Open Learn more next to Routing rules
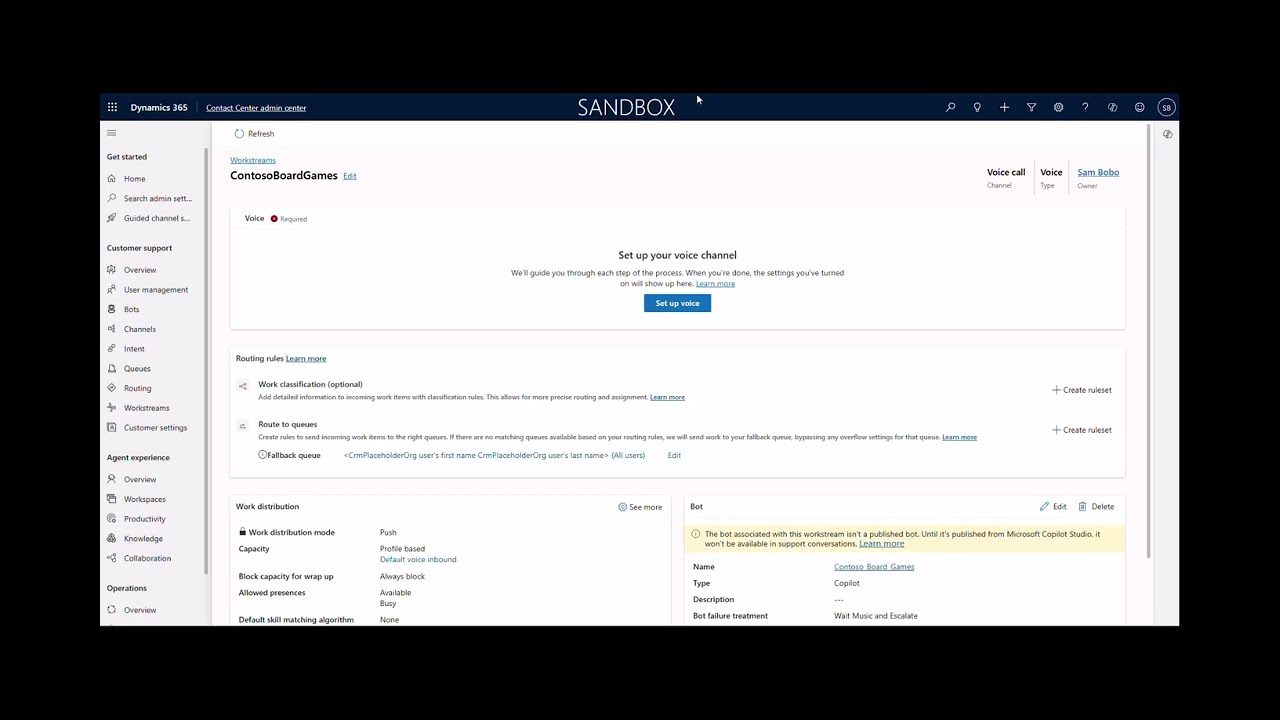Screen dimensions: 1280x720 click(306, 358)
